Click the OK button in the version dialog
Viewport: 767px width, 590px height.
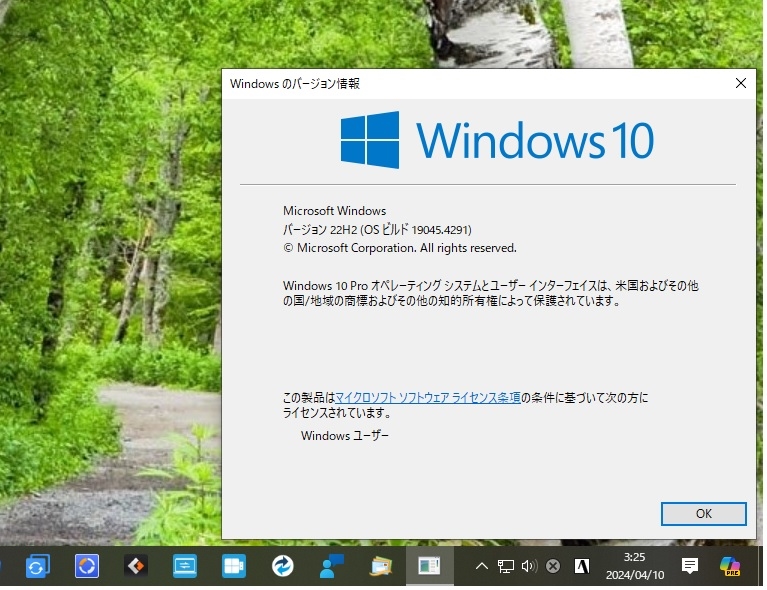[x=703, y=514]
